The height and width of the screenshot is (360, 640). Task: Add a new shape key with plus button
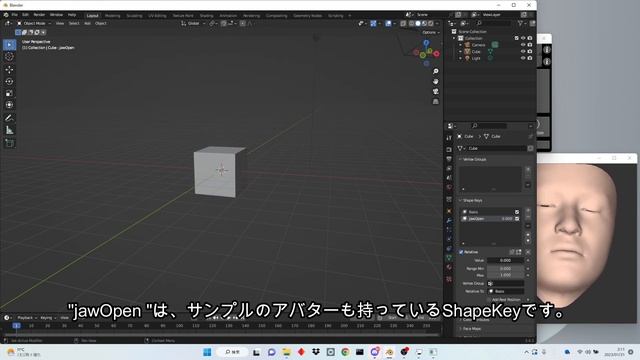point(528,211)
